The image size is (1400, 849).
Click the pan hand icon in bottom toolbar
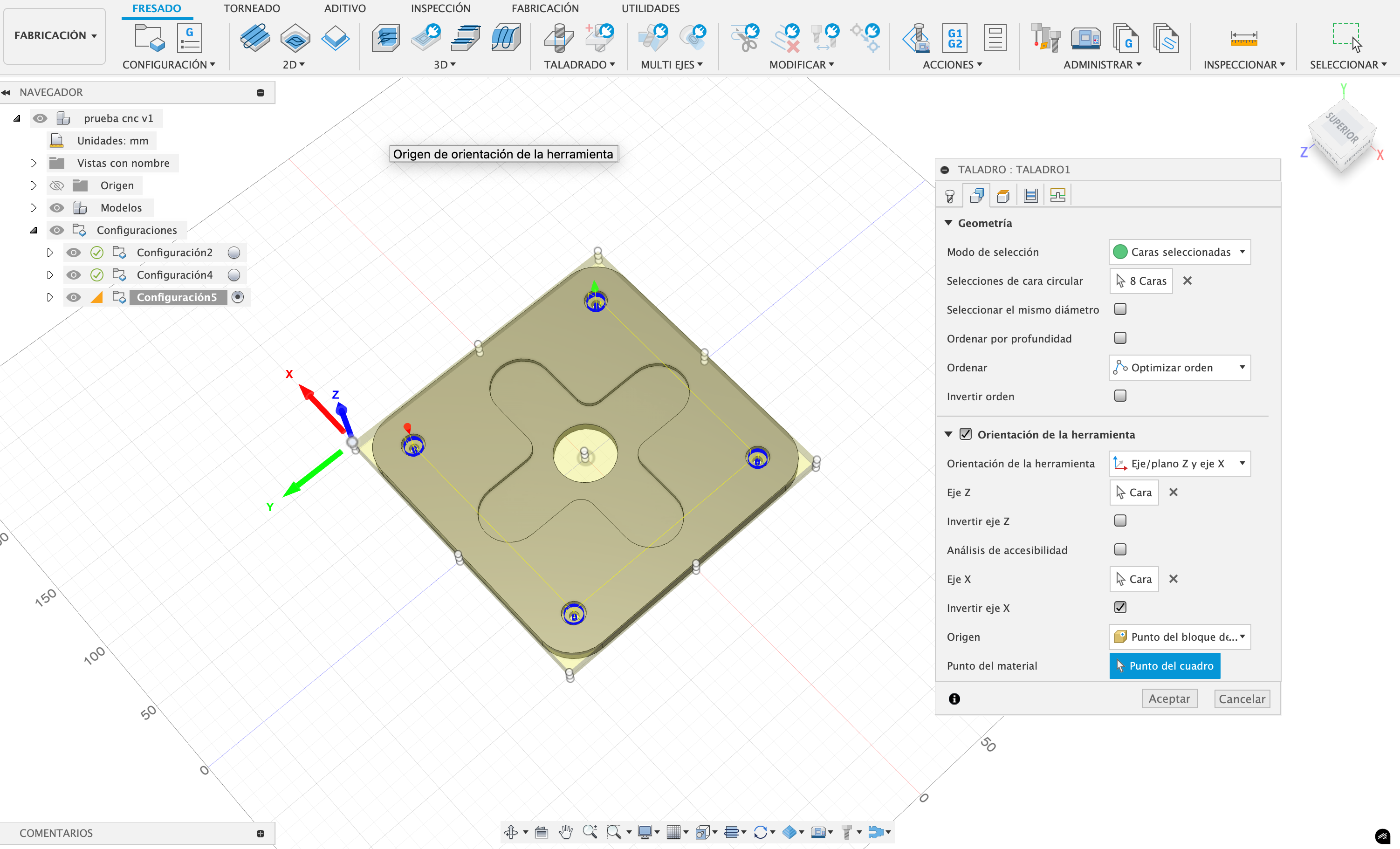(x=565, y=832)
